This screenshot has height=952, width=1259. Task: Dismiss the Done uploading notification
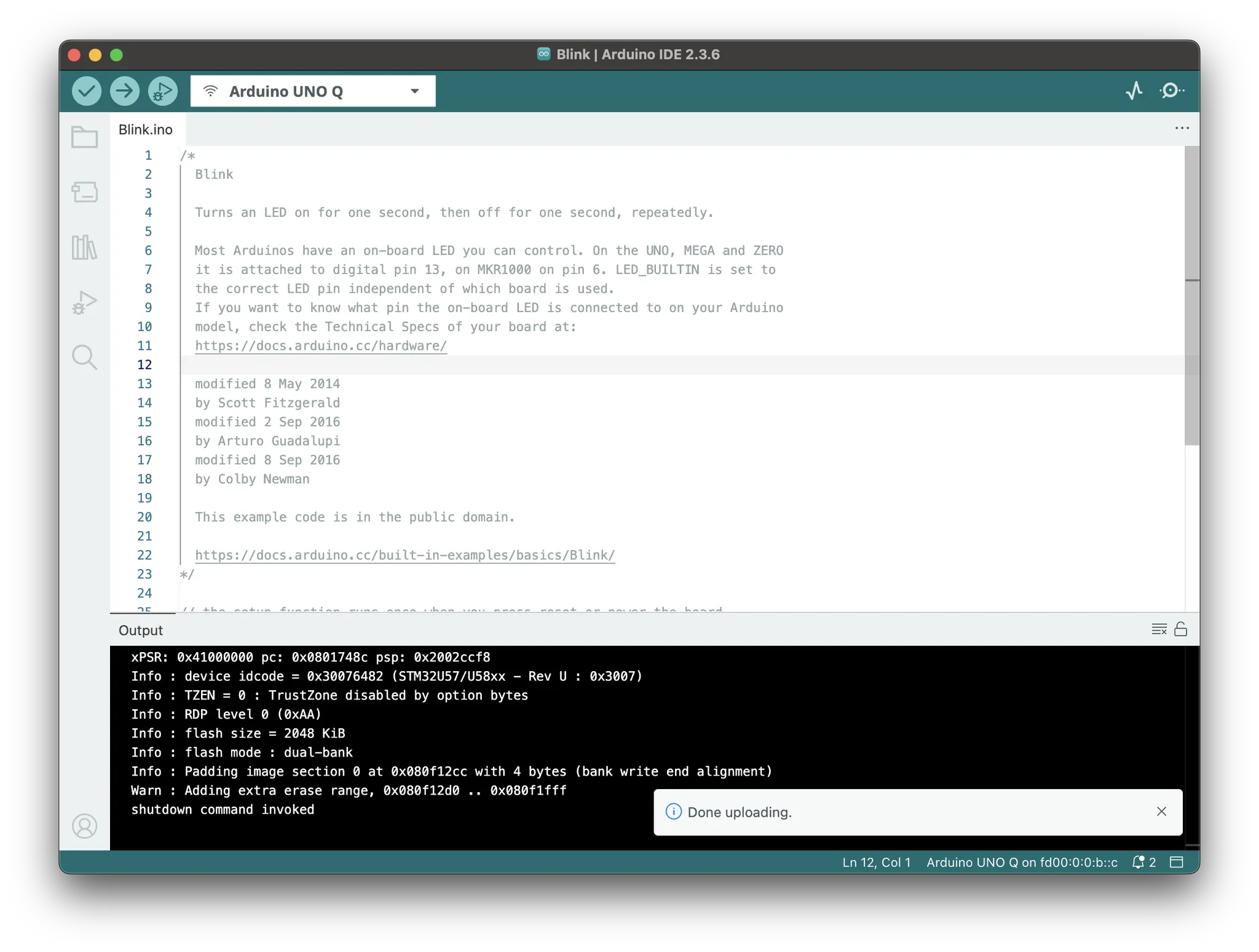[x=1161, y=811]
